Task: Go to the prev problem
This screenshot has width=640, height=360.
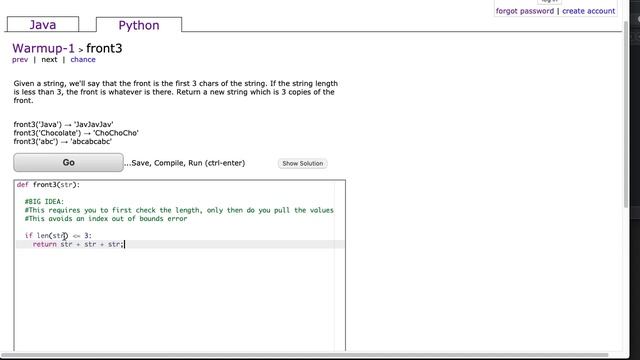Action: pyautogui.click(x=20, y=60)
